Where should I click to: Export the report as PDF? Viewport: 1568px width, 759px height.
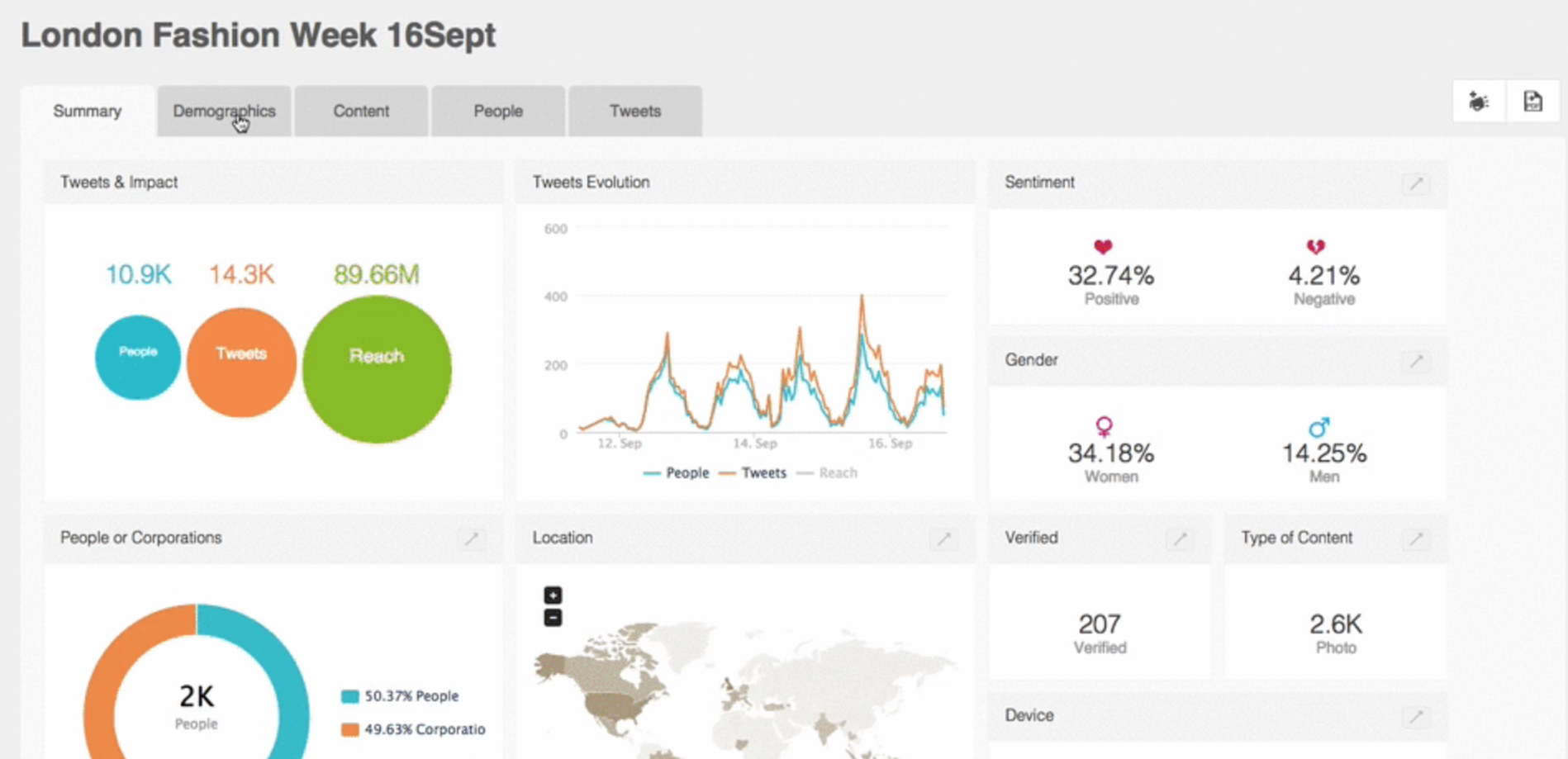pos(1532,102)
